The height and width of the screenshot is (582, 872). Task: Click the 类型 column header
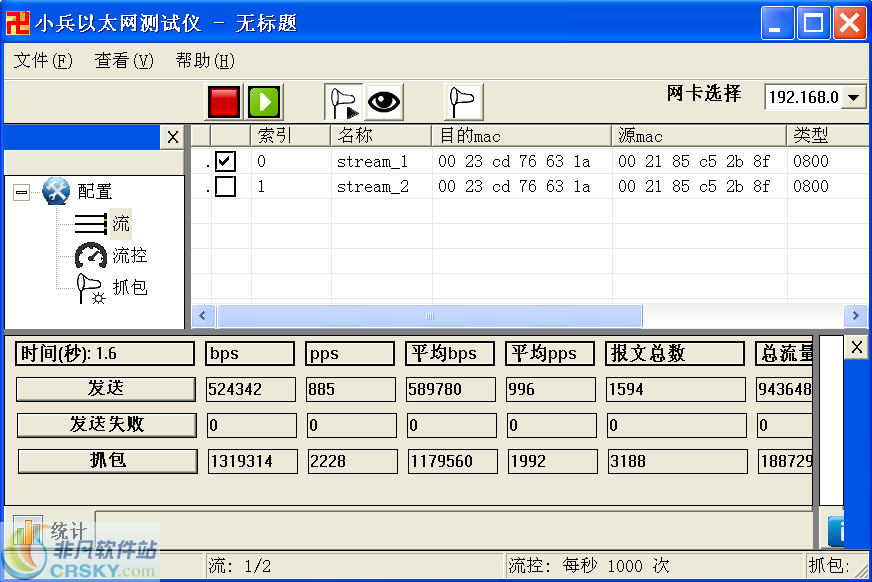(x=828, y=135)
